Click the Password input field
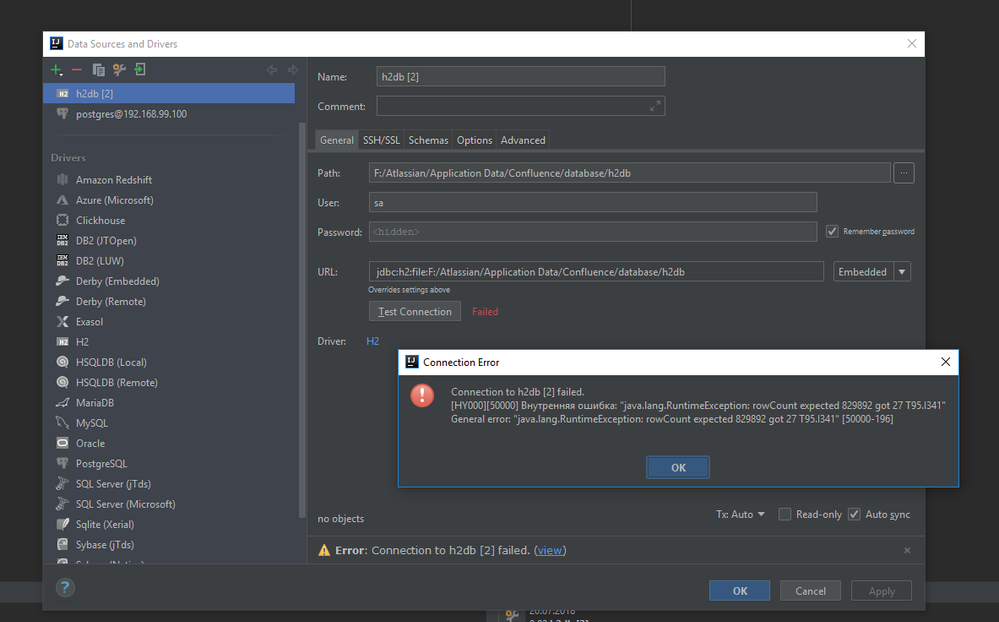Viewport: 999px width, 622px height. point(593,232)
